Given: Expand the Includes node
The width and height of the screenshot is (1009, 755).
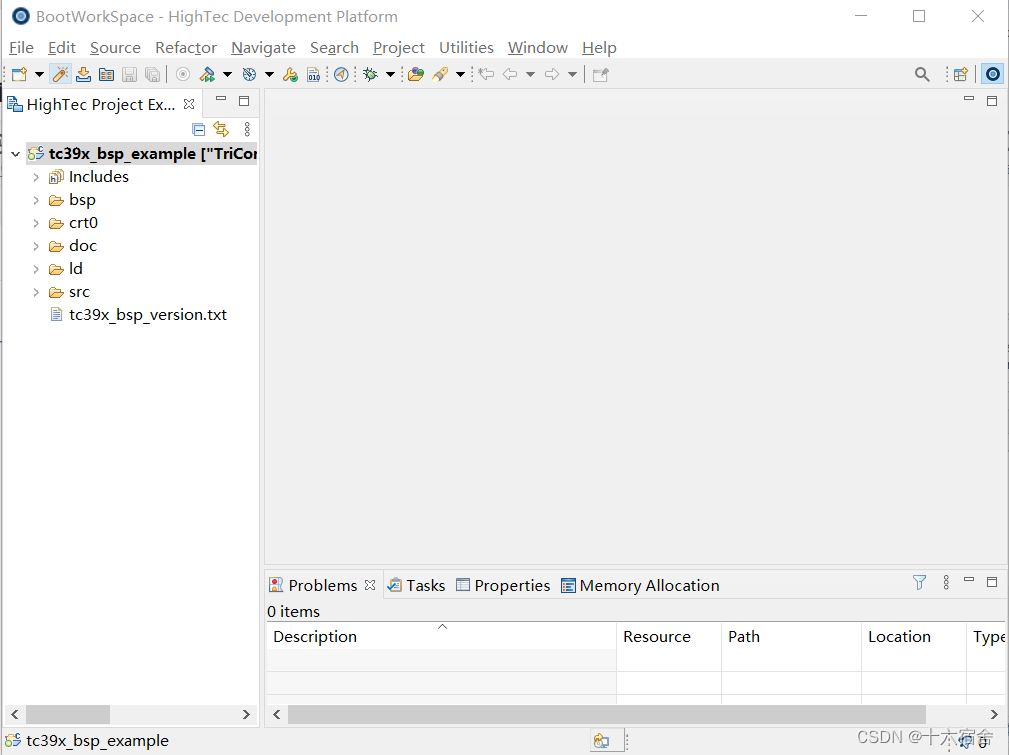Looking at the screenshot, I should [x=36, y=177].
